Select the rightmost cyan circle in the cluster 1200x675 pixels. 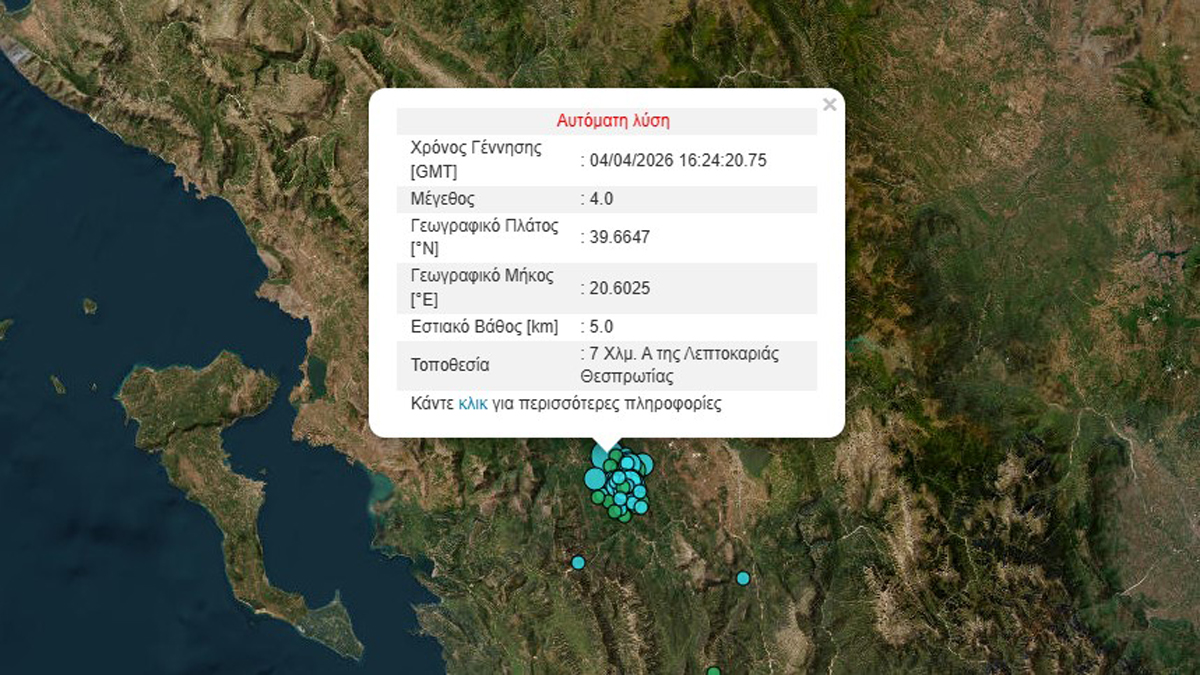tap(647, 463)
